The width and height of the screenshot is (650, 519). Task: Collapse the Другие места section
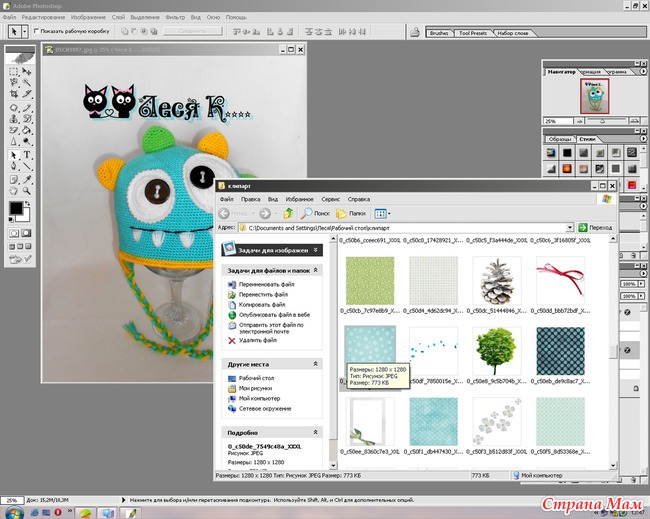coord(316,363)
